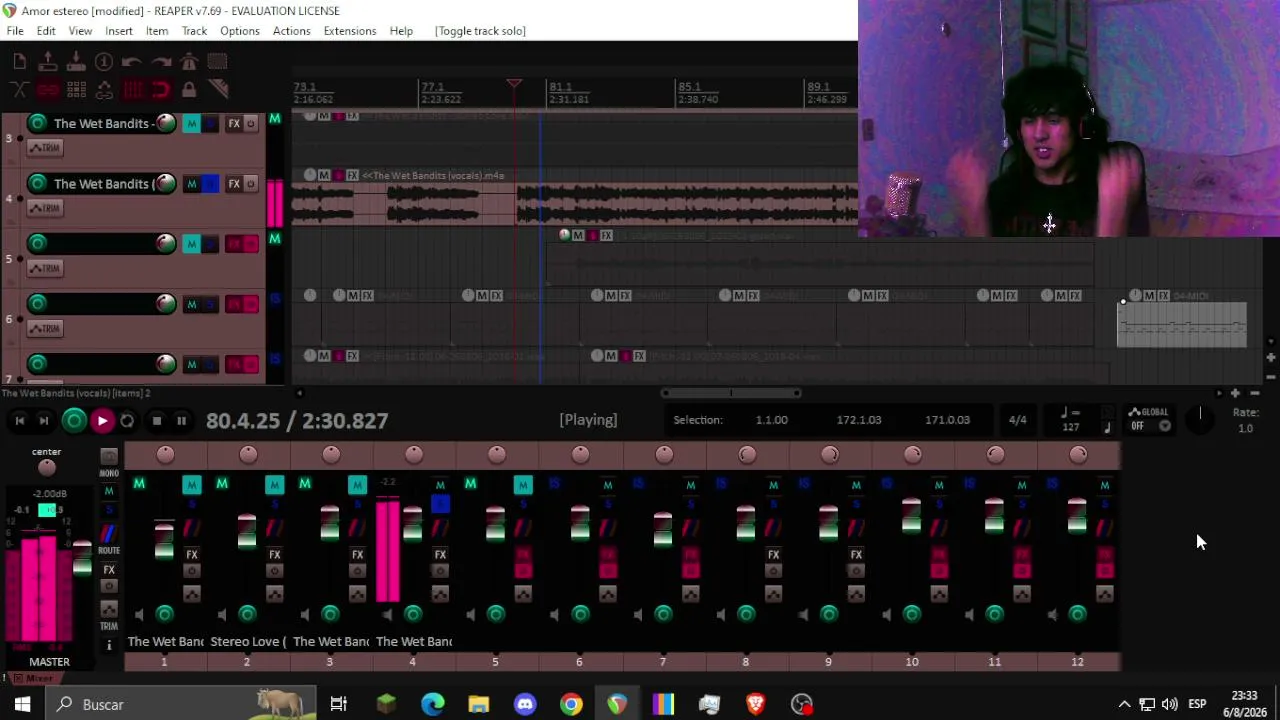Open Discord from the taskbar
1280x720 pixels.
[x=525, y=704]
